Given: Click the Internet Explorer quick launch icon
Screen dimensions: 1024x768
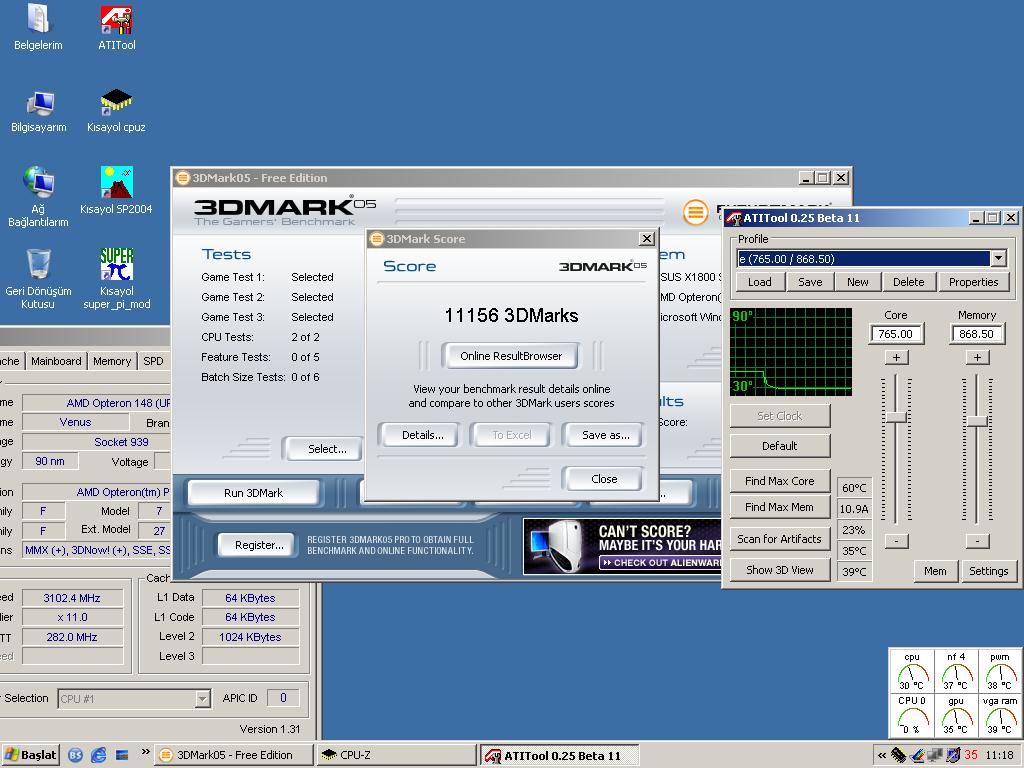Looking at the screenshot, I should (x=99, y=755).
